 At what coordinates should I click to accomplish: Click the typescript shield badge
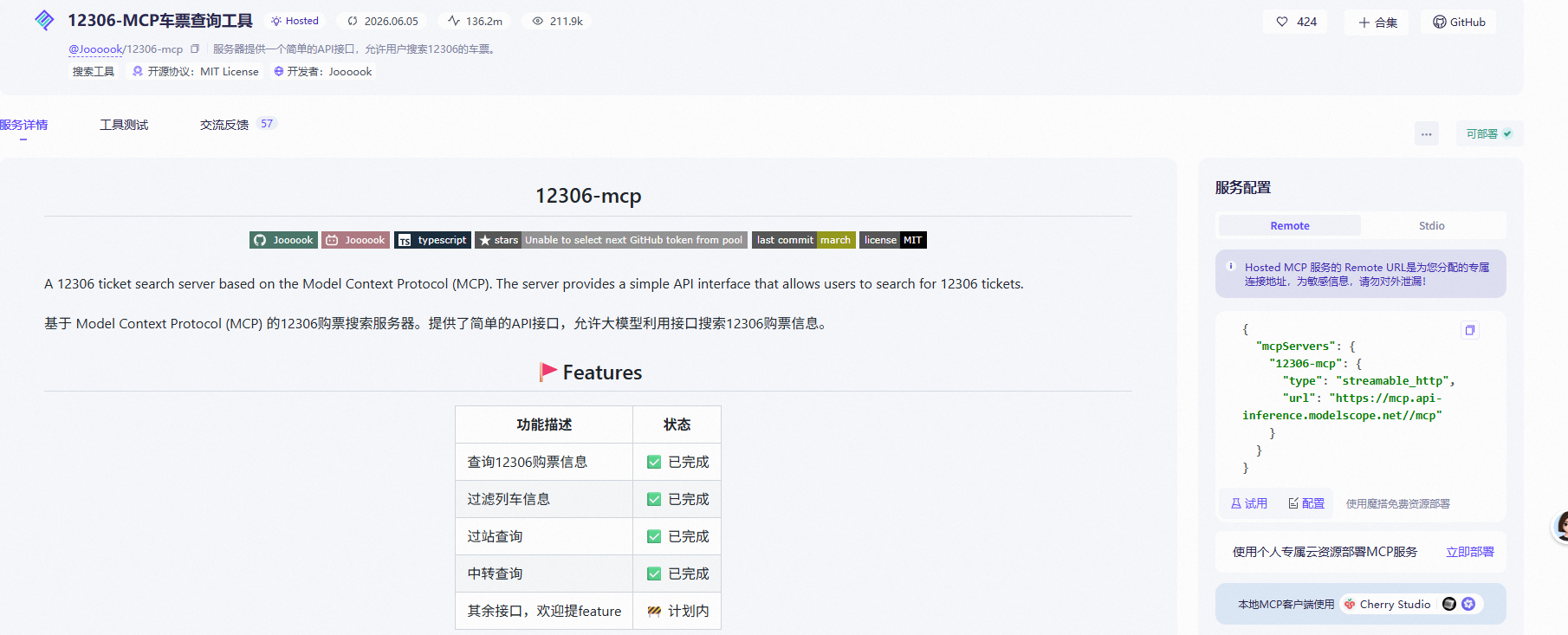(433, 240)
